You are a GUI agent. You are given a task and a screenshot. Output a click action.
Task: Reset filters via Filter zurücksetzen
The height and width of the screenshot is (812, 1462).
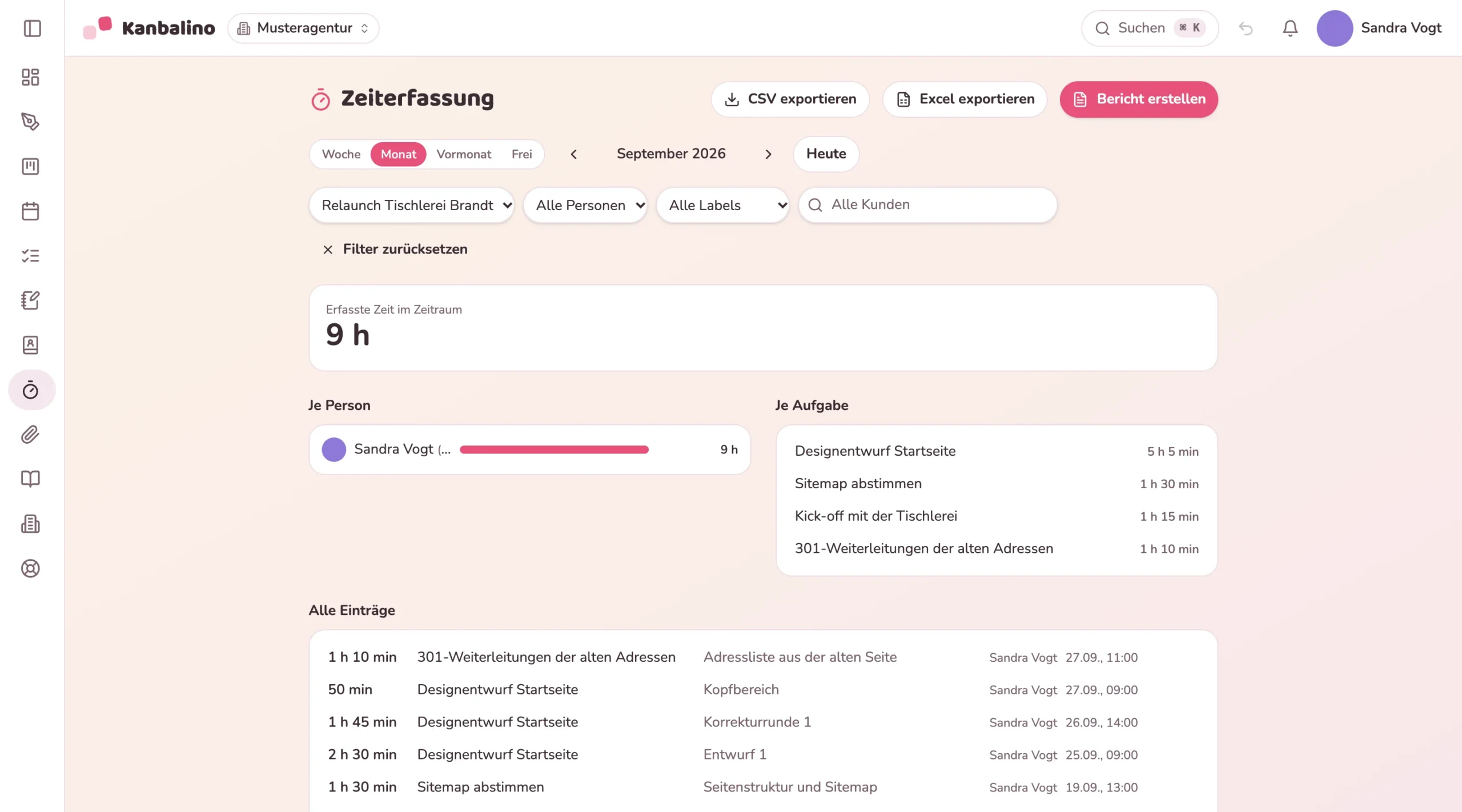[x=395, y=250]
